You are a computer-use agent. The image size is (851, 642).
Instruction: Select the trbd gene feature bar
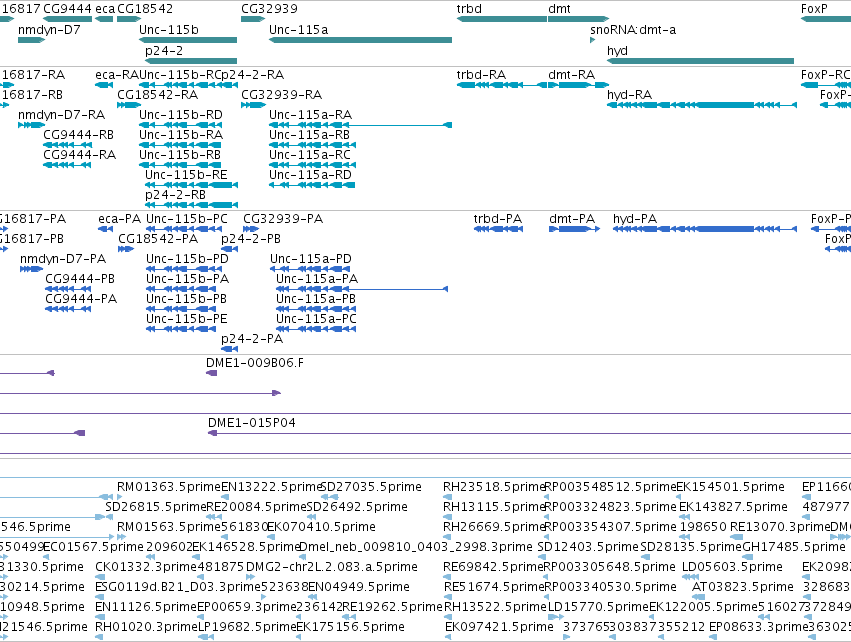501,19
